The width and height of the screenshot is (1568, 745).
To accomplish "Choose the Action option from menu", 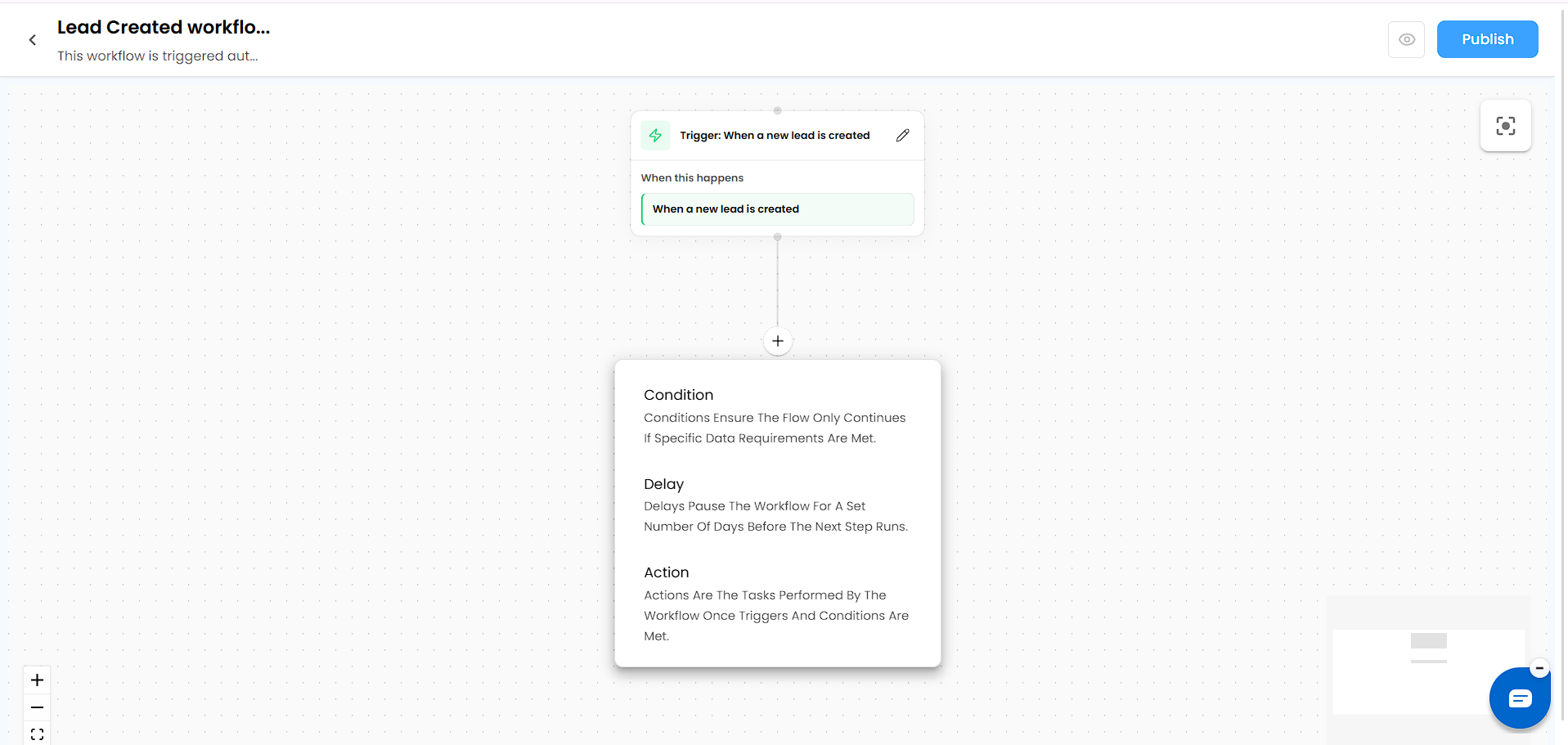I will point(776,604).
